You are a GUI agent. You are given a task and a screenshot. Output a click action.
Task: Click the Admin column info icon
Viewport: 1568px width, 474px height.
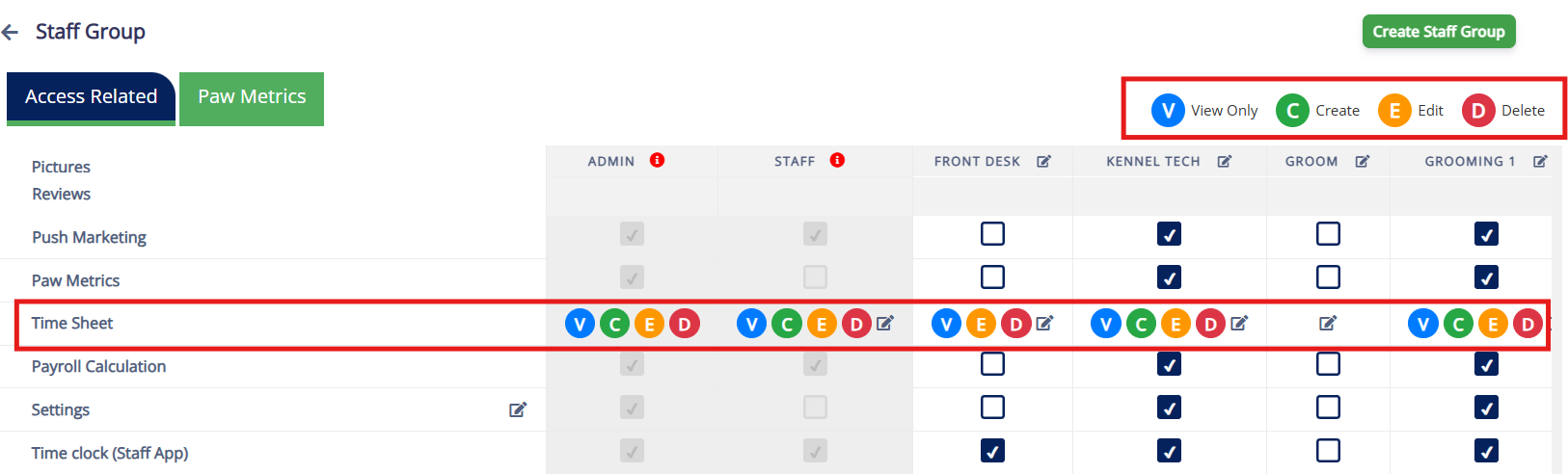657,160
